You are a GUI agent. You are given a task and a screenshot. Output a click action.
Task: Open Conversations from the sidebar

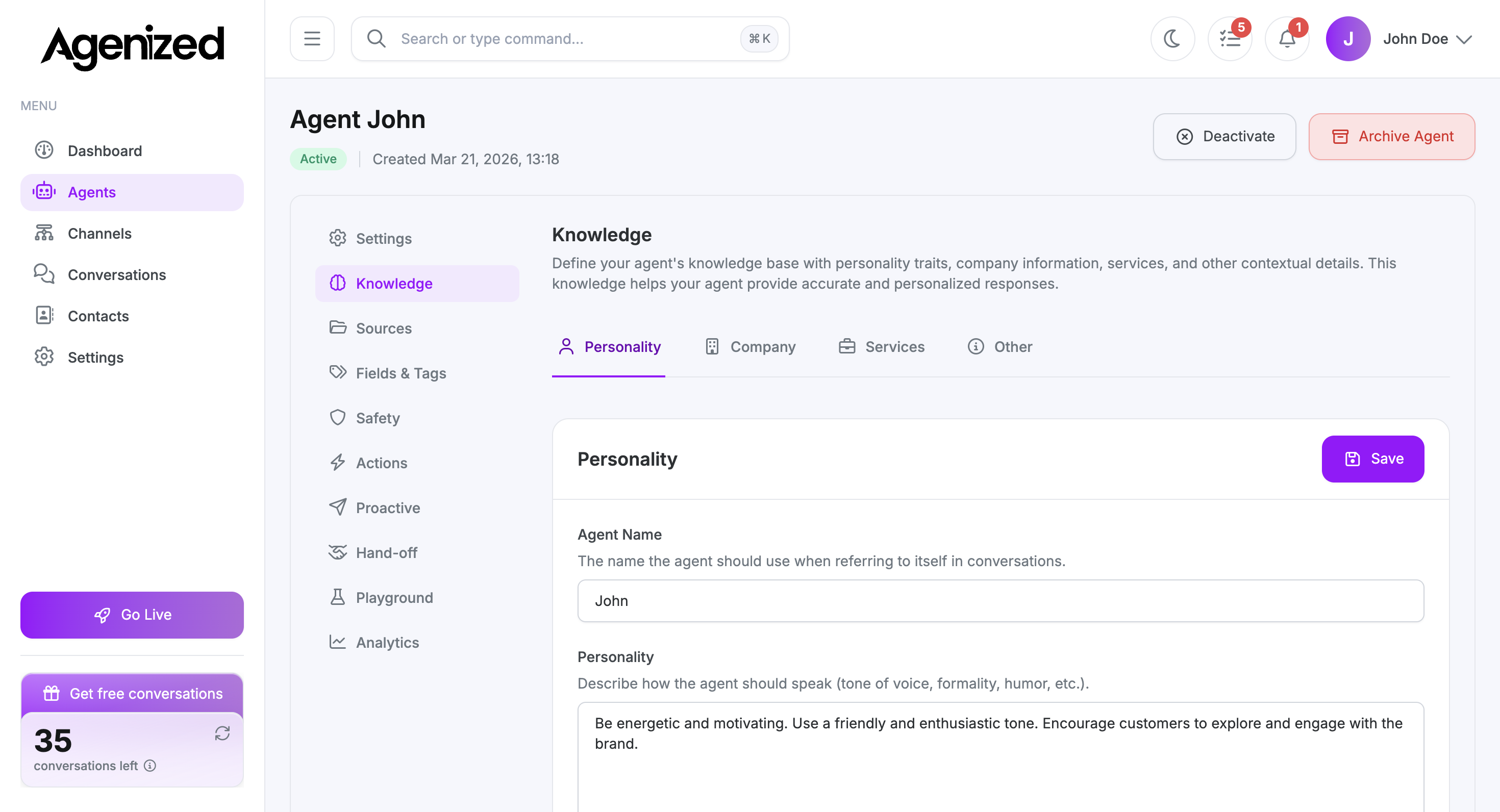click(x=116, y=275)
